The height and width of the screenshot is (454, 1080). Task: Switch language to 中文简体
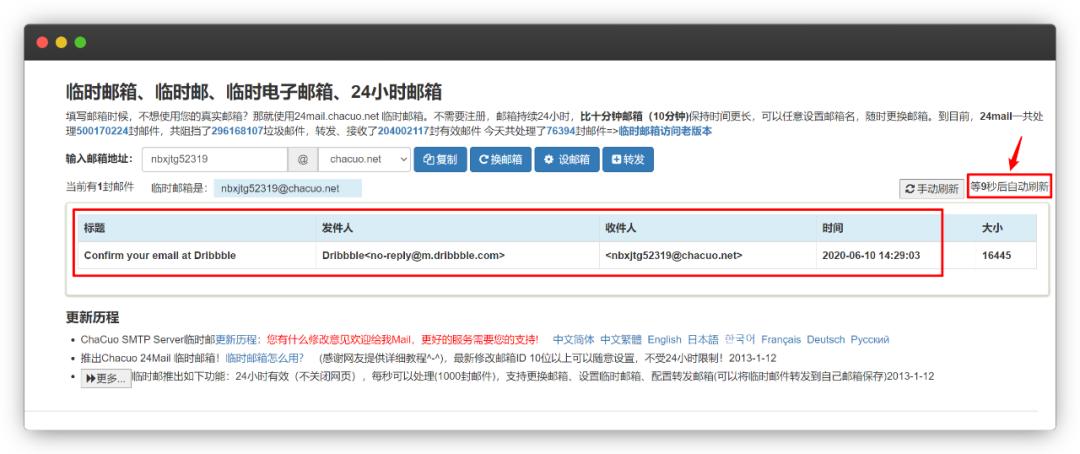tap(574, 340)
